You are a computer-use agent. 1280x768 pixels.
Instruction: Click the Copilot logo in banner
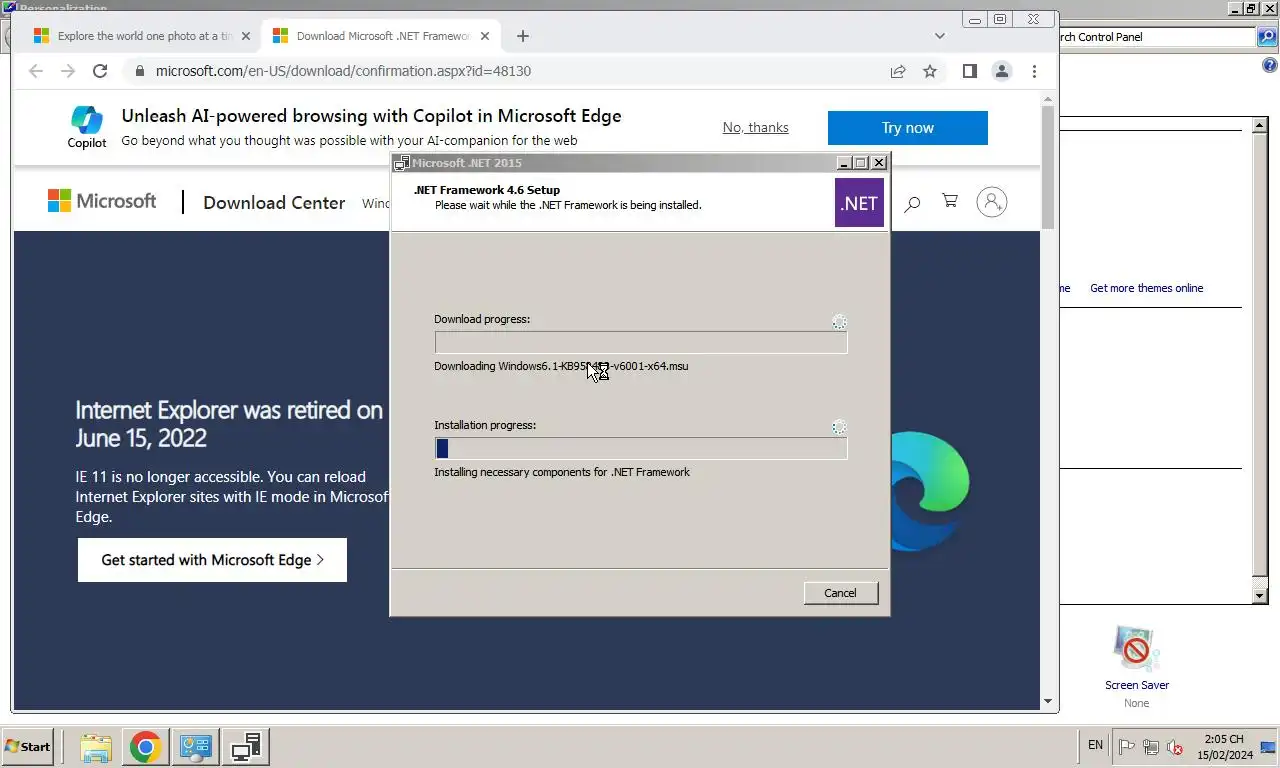[x=87, y=127]
